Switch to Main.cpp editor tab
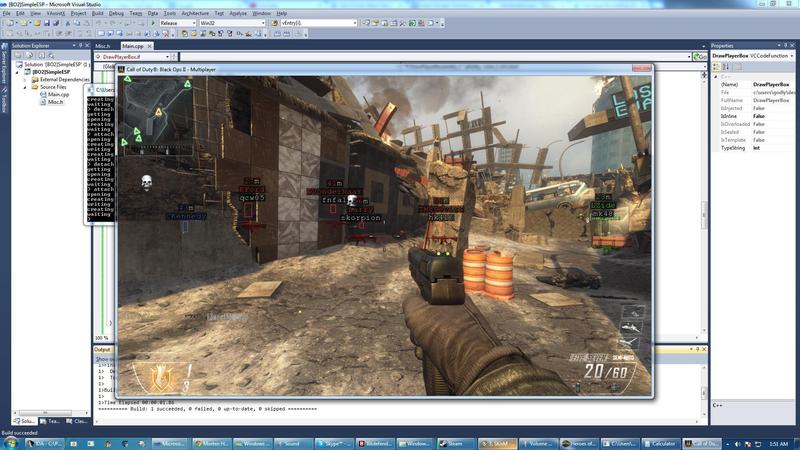Image resolution: width=800 pixels, height=450 pixels. 133,46
